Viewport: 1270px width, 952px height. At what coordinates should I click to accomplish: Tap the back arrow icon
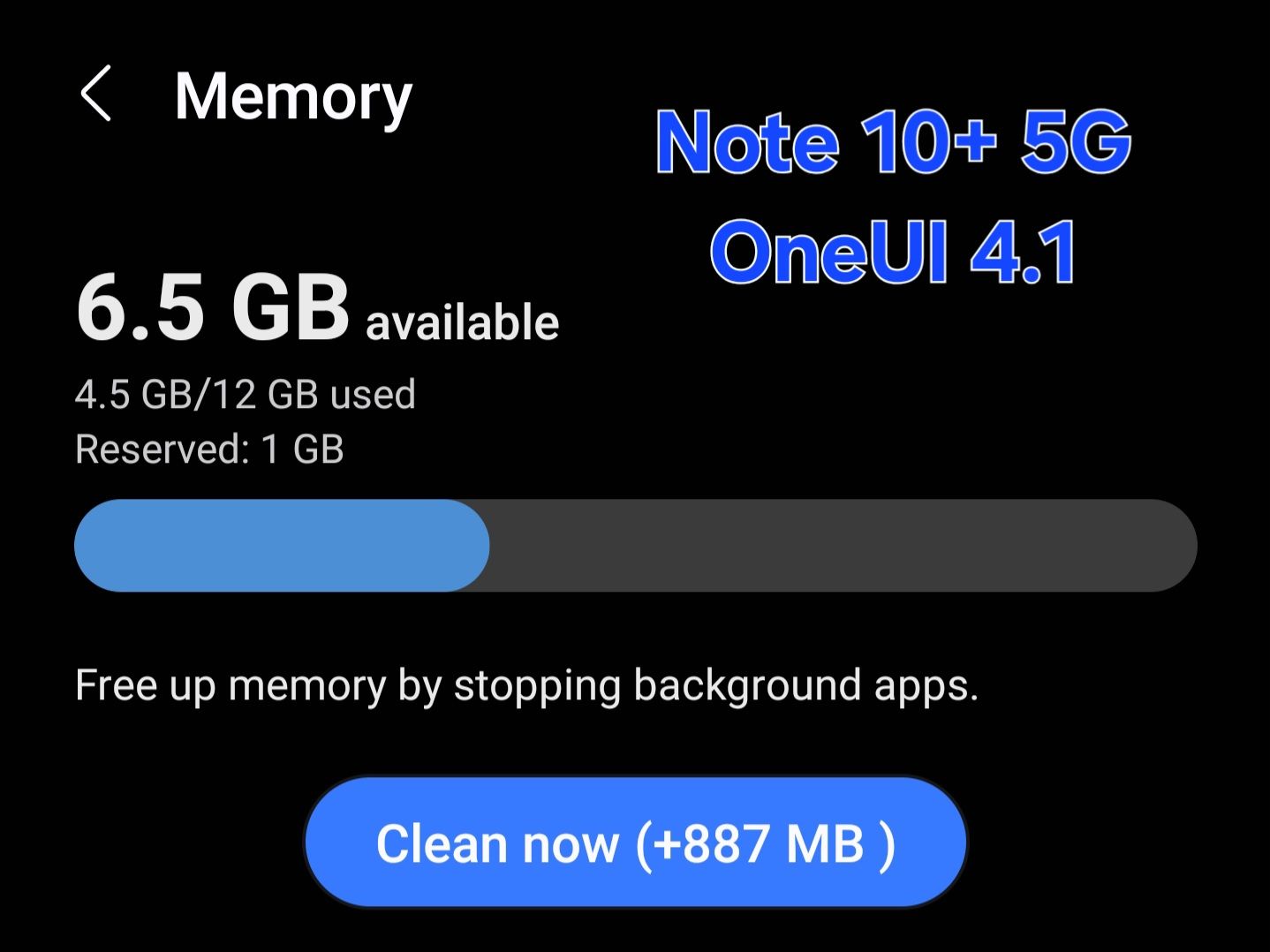pyautogui.click(x=95, y=94)
